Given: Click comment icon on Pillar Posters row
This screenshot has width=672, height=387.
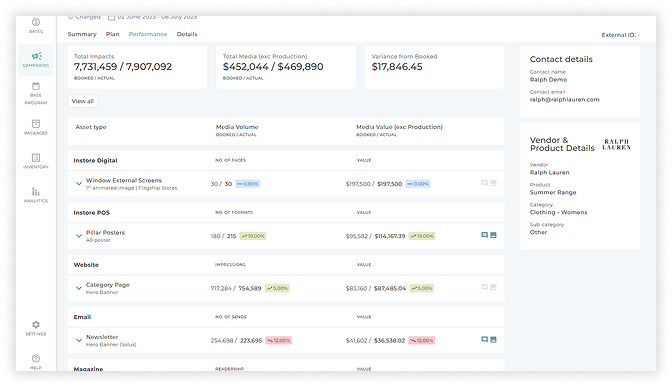Looking at the screenshot, I should pyautogui.click(x=484, y=235).
